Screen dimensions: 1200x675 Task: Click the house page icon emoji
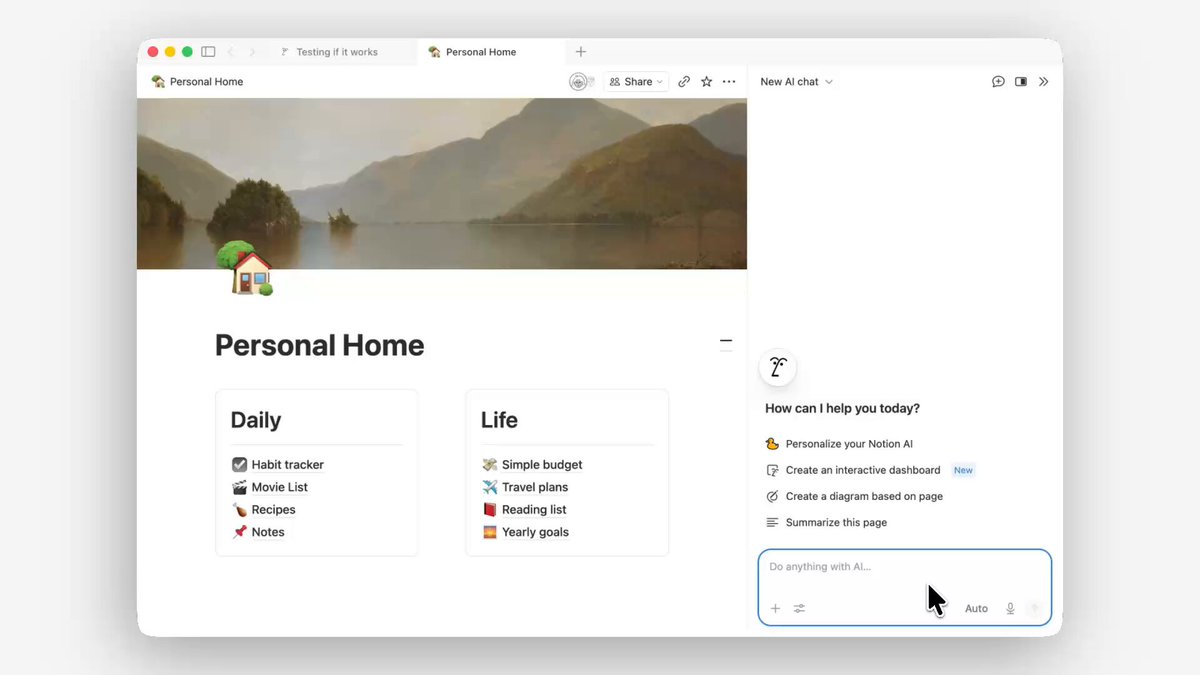tap(245, 268)
